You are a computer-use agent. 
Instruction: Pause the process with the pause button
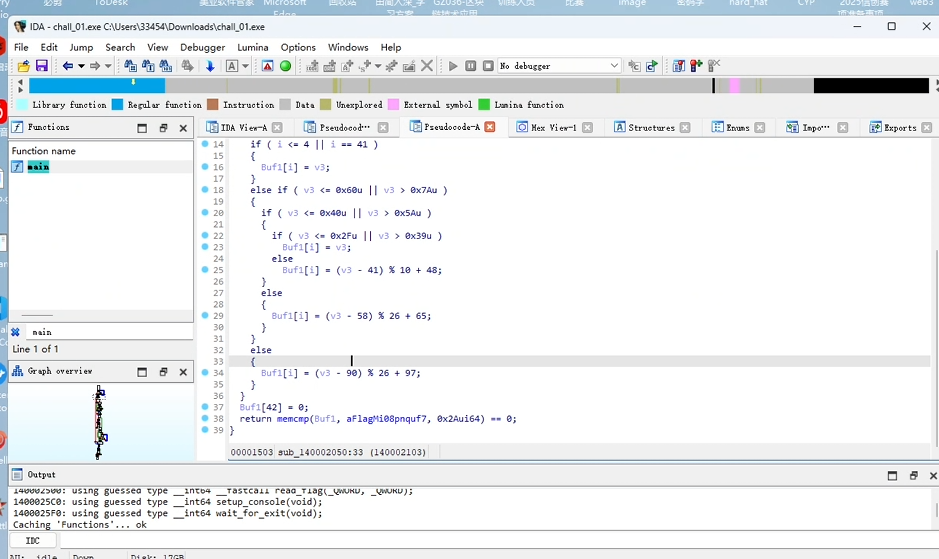click(x=471, y=66)
